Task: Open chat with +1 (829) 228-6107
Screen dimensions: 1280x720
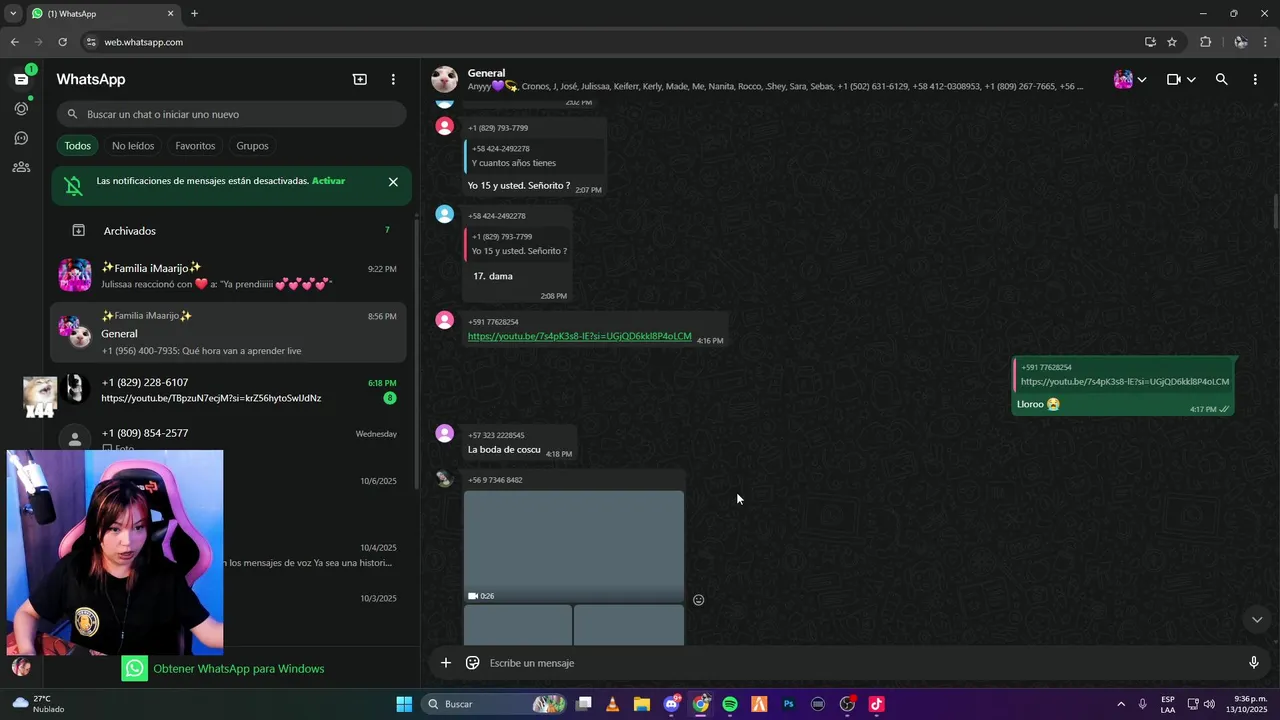Action: click(x=231, y=390)
